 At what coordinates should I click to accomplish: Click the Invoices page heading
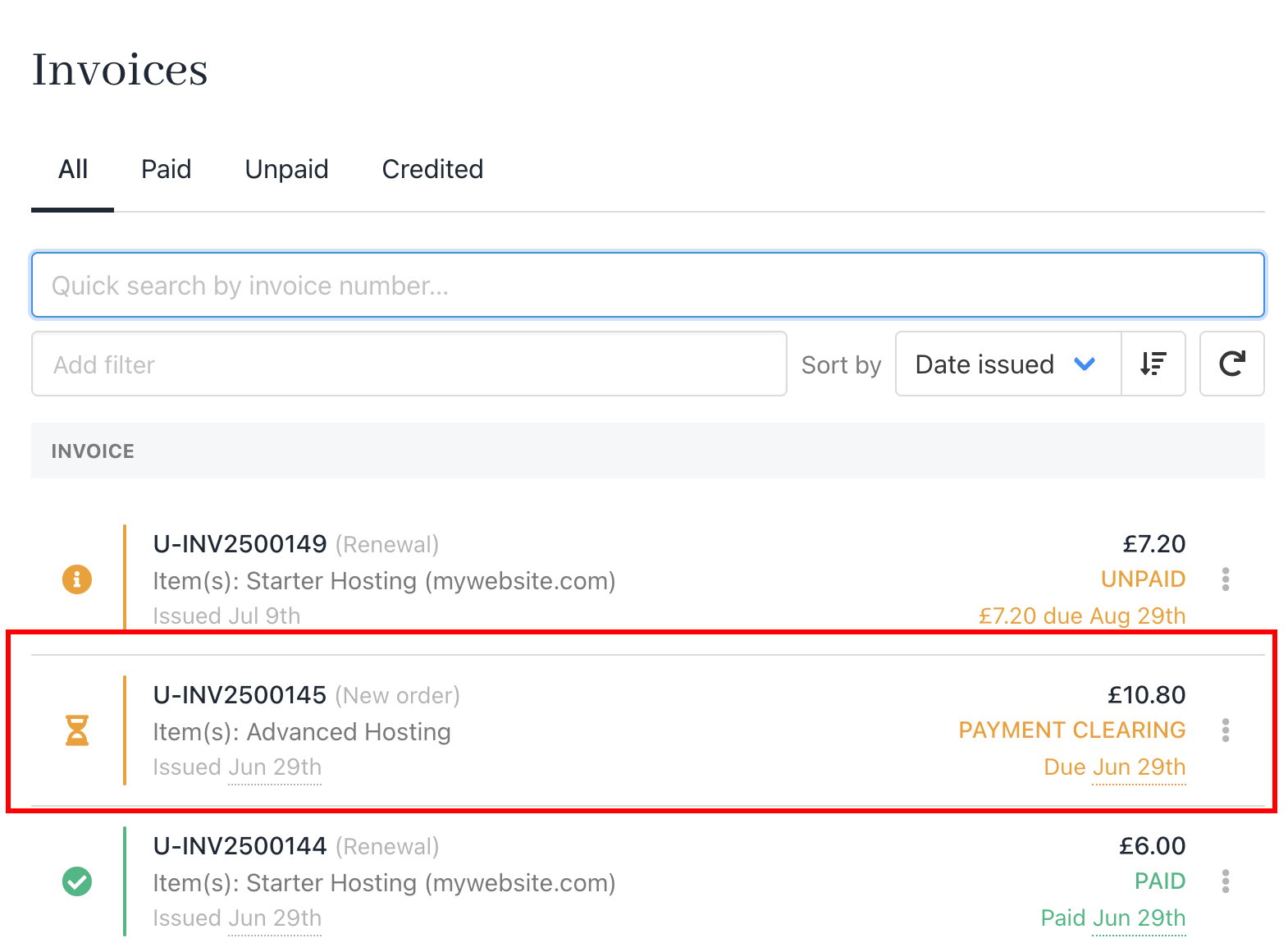[120, 69]
